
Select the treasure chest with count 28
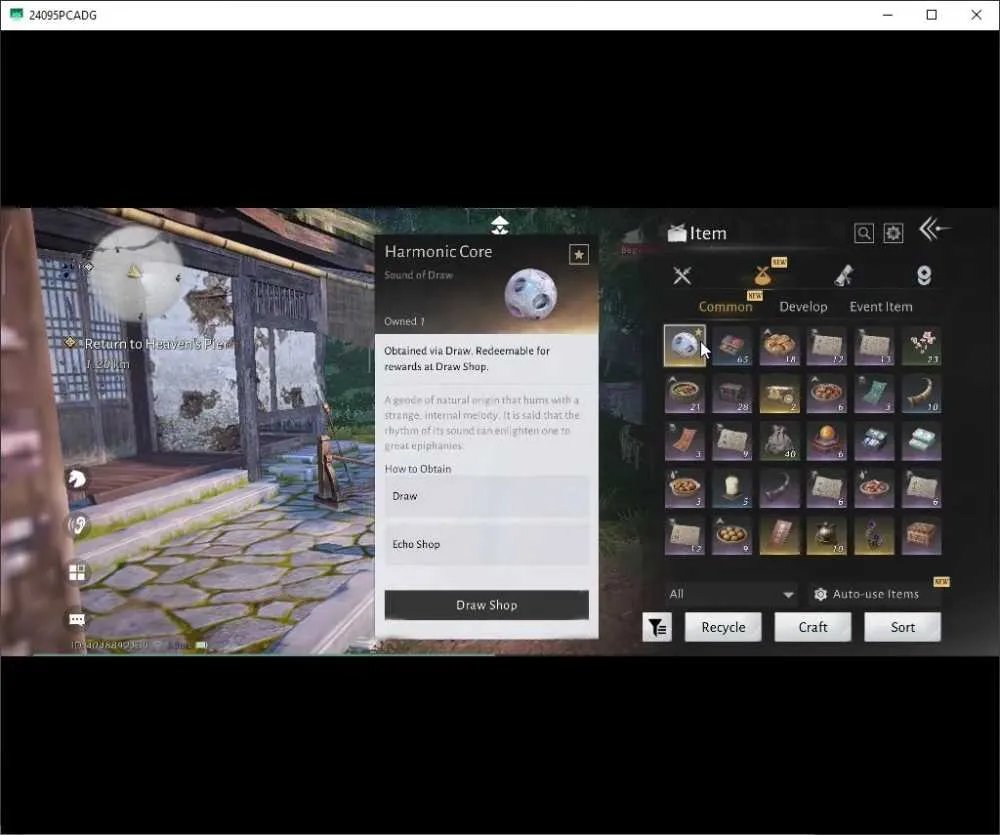click(732, 394)
